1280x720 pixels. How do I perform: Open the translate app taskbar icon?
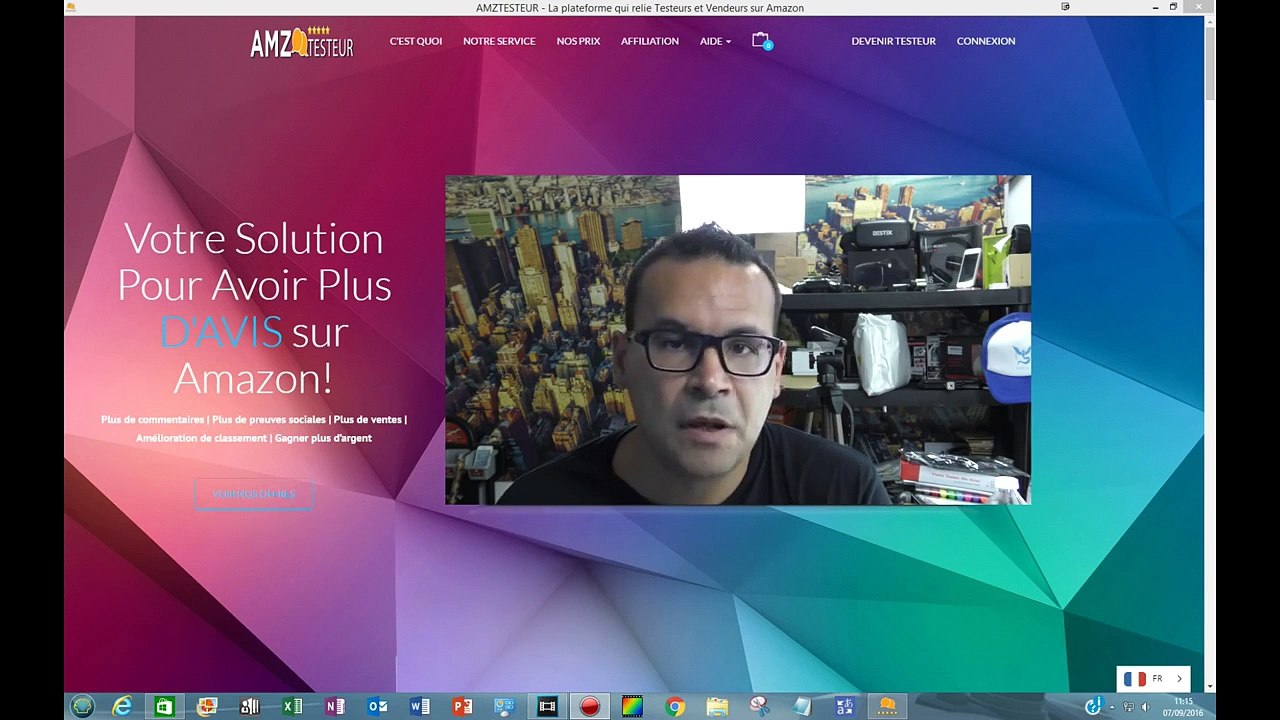(x=845, y=707)
